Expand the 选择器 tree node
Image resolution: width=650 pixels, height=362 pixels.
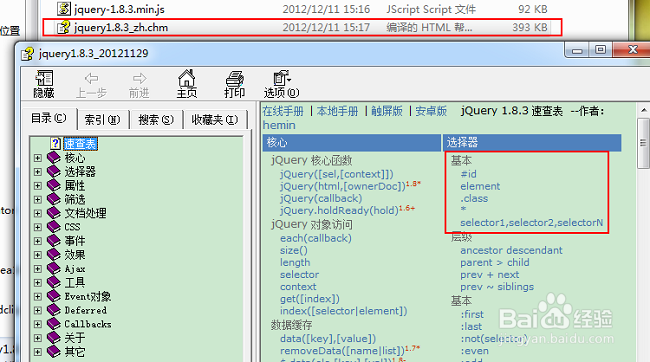pos(38,172)
